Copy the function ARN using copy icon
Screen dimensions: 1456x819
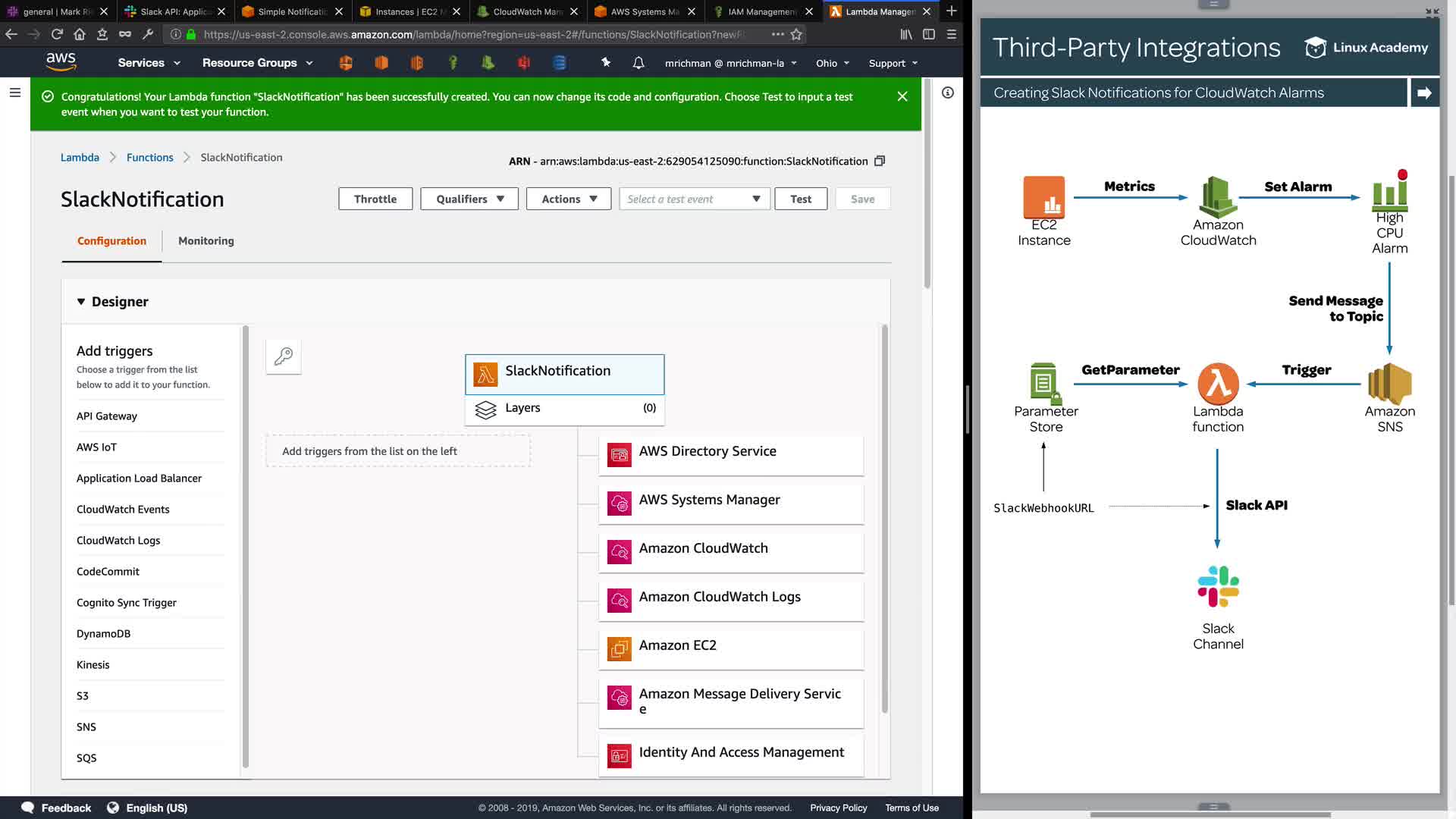tap(880, 161)
